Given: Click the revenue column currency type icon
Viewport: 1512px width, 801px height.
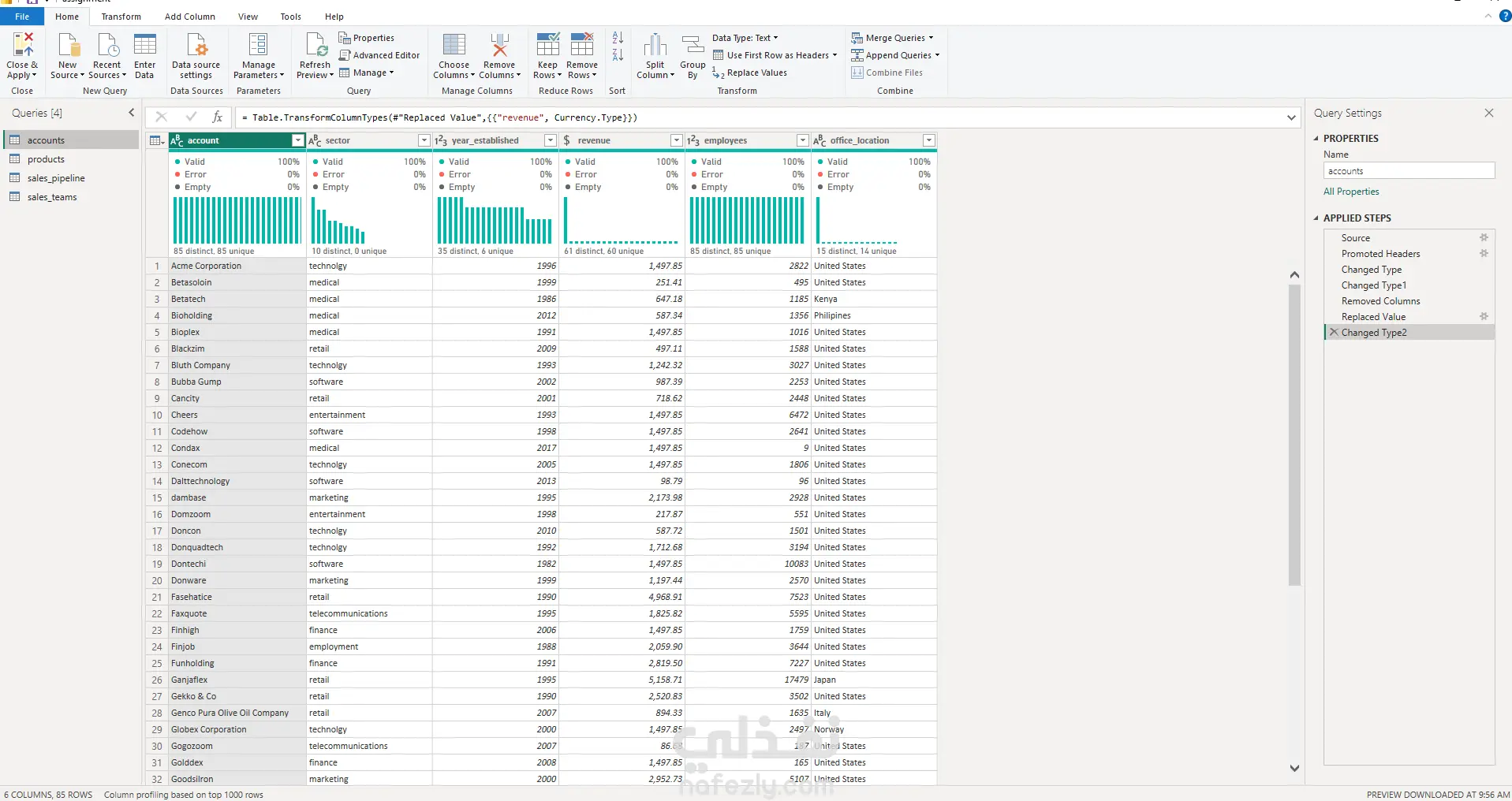Looking at the screenshot, I should coord(567,140).
